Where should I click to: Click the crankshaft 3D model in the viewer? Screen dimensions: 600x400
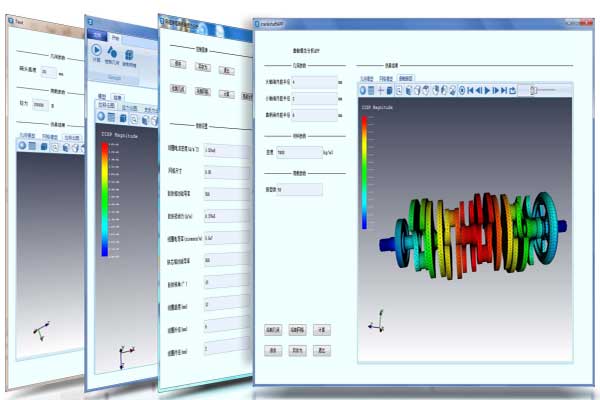[470, 240]
